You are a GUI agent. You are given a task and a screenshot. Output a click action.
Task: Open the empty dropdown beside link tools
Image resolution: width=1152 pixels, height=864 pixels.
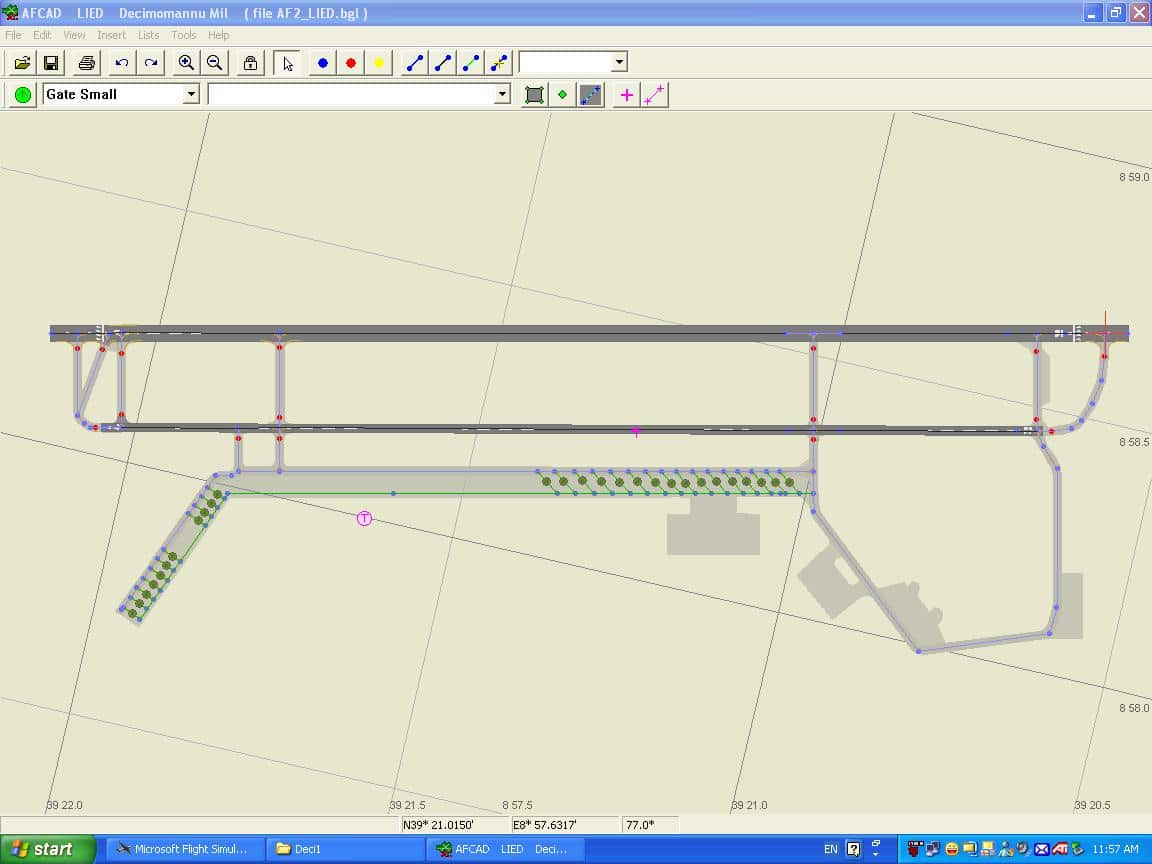[619, 62]
